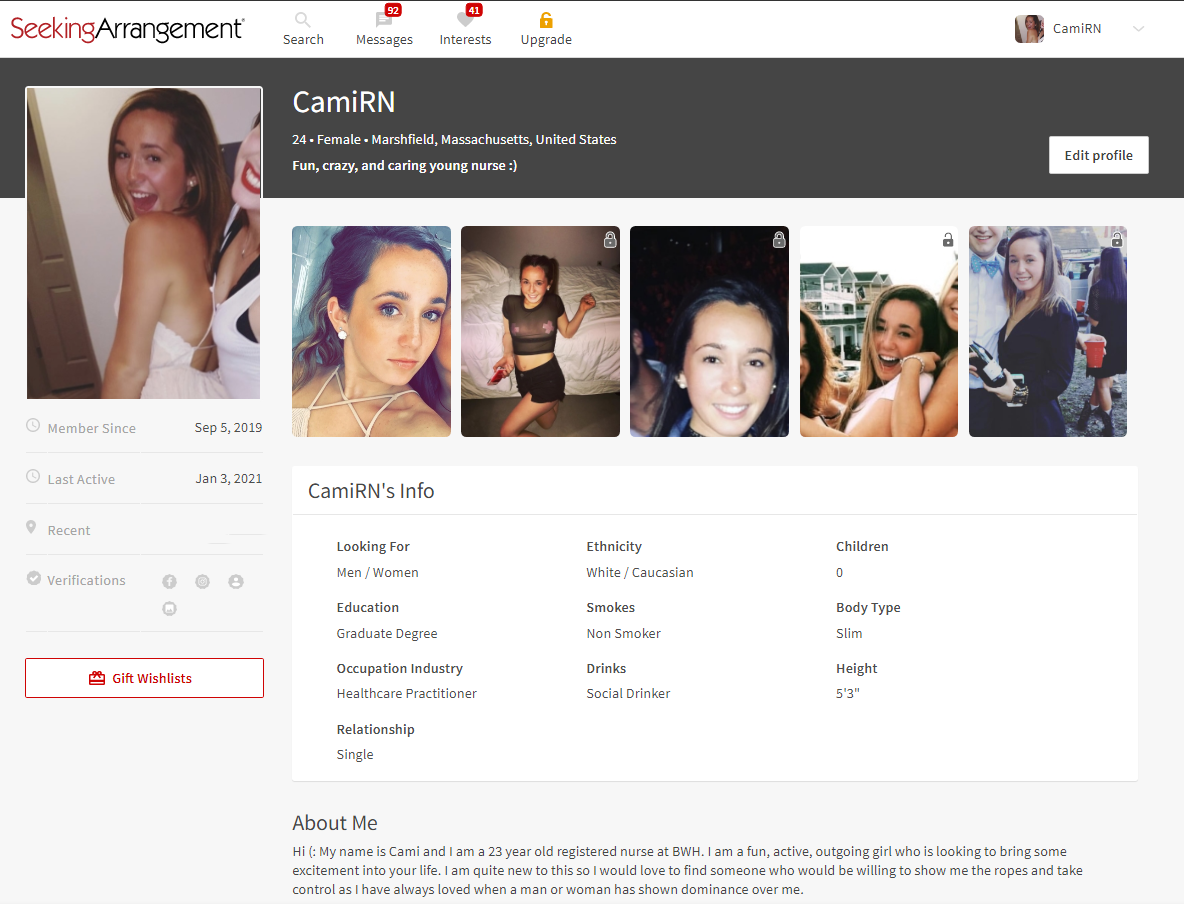This screenshot has height=904, width=1184.
Task: Click the person-silhouette verification badge
Action: [x=236, y=582]
